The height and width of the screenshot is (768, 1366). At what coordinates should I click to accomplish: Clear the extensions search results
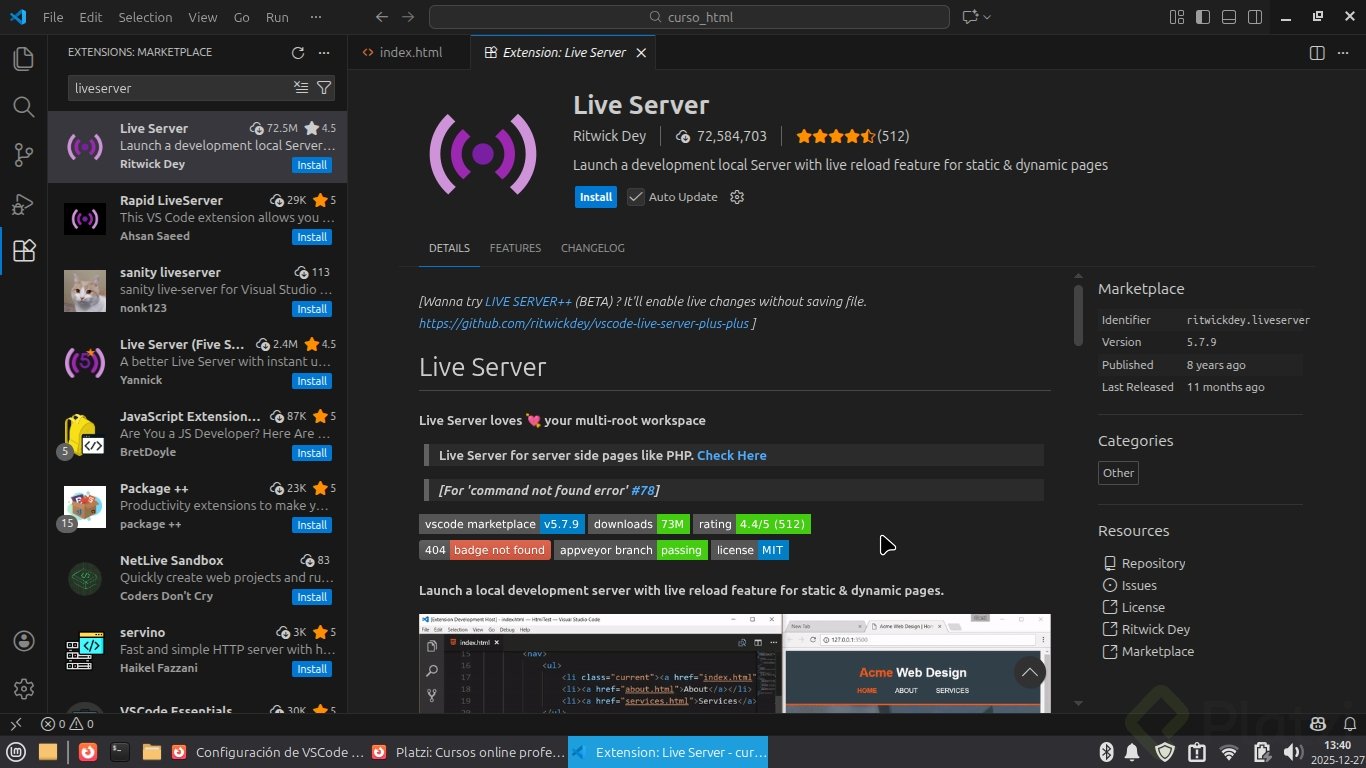pyautogui.click(x=301, y=88)
